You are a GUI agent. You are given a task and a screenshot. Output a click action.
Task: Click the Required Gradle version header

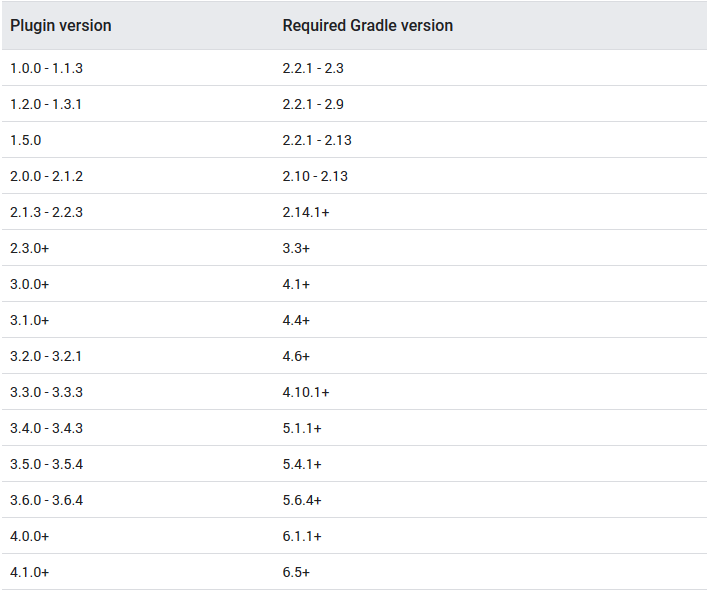point(368,26)
